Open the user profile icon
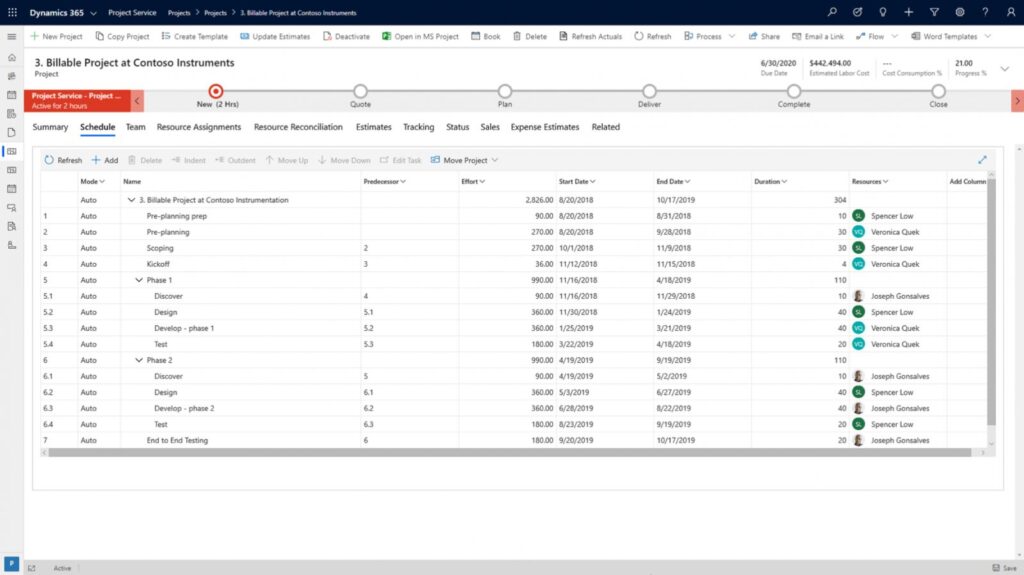The image size is (1024, 575). pos(1010,12)
